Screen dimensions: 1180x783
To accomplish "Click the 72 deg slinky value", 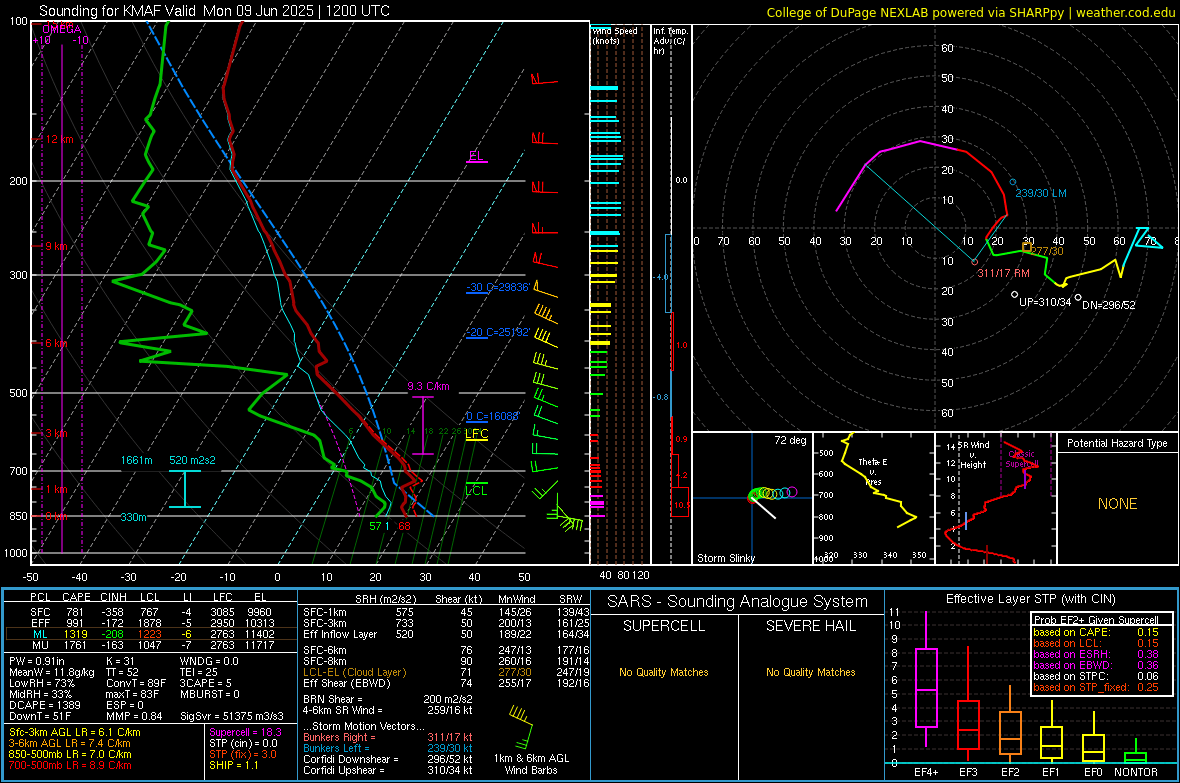I will (789, 440).
